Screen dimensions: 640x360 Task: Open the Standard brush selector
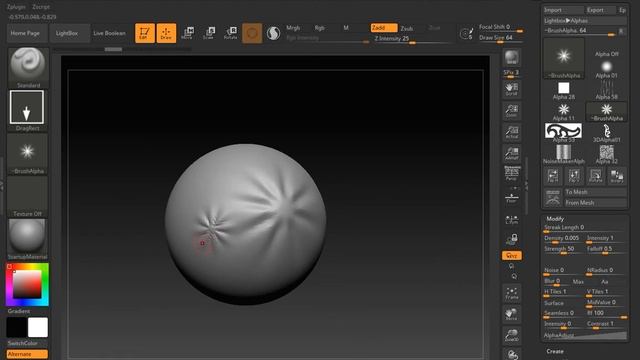pos(28,68)
